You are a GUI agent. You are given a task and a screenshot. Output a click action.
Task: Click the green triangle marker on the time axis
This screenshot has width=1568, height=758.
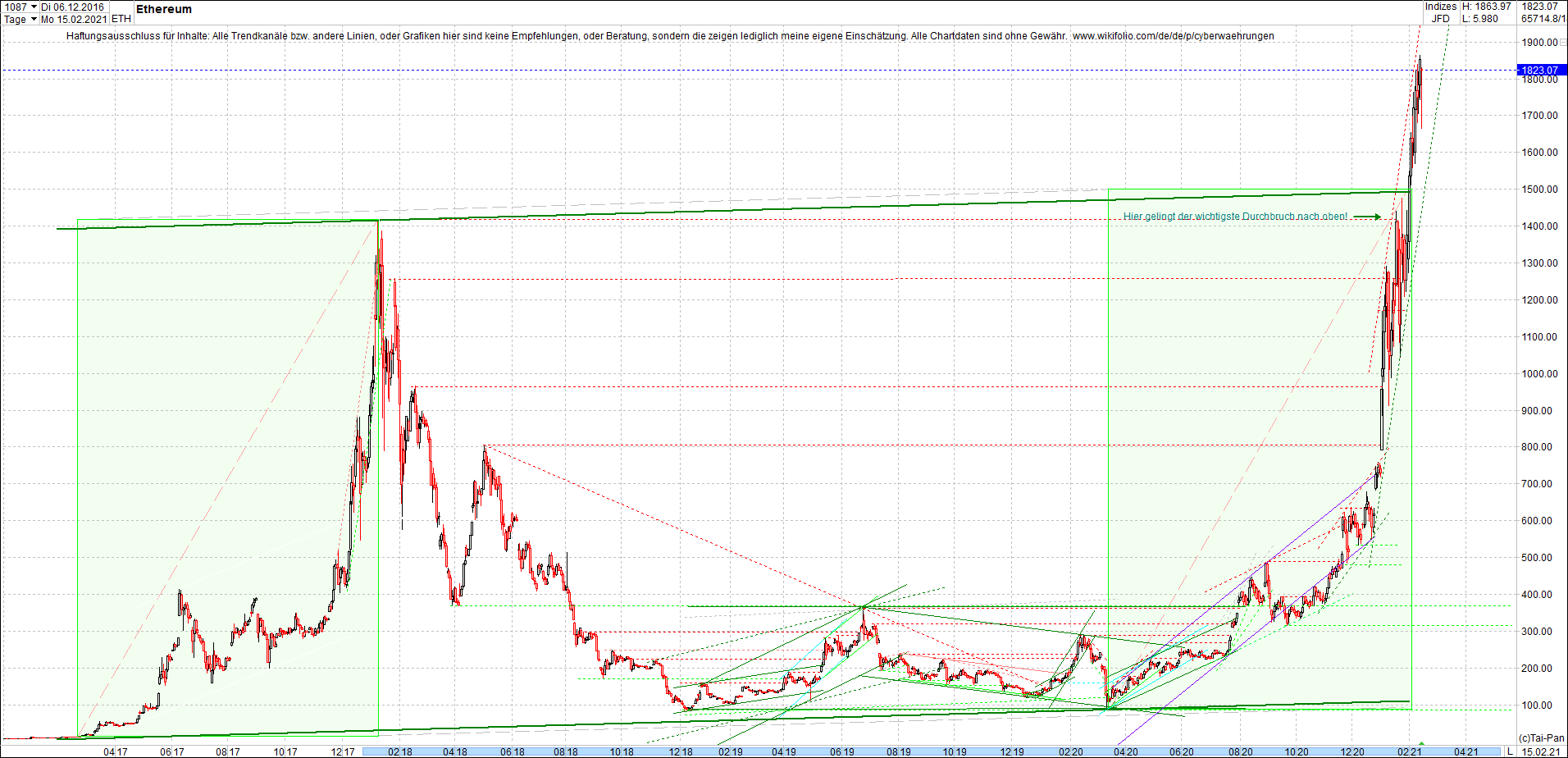point(1421,743)
